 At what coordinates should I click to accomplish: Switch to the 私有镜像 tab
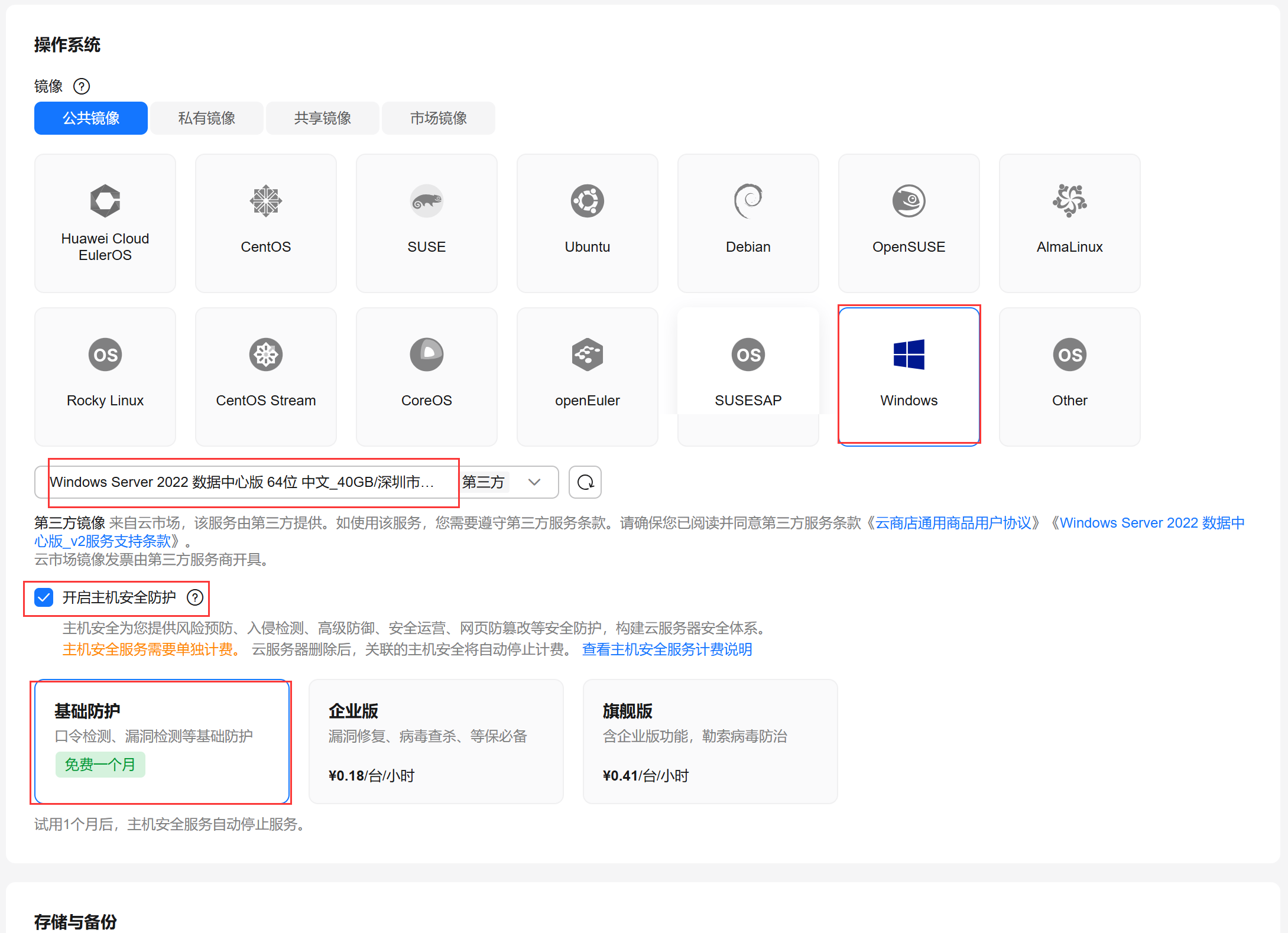(x=207, y=118)
